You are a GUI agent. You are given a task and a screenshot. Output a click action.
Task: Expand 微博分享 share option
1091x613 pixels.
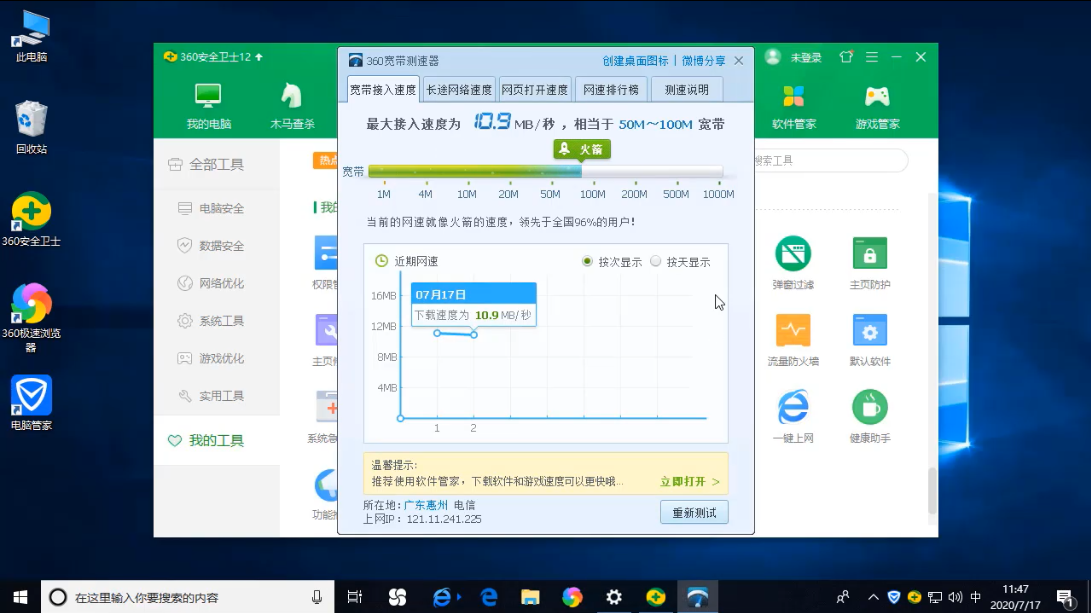tap(704, 61)
